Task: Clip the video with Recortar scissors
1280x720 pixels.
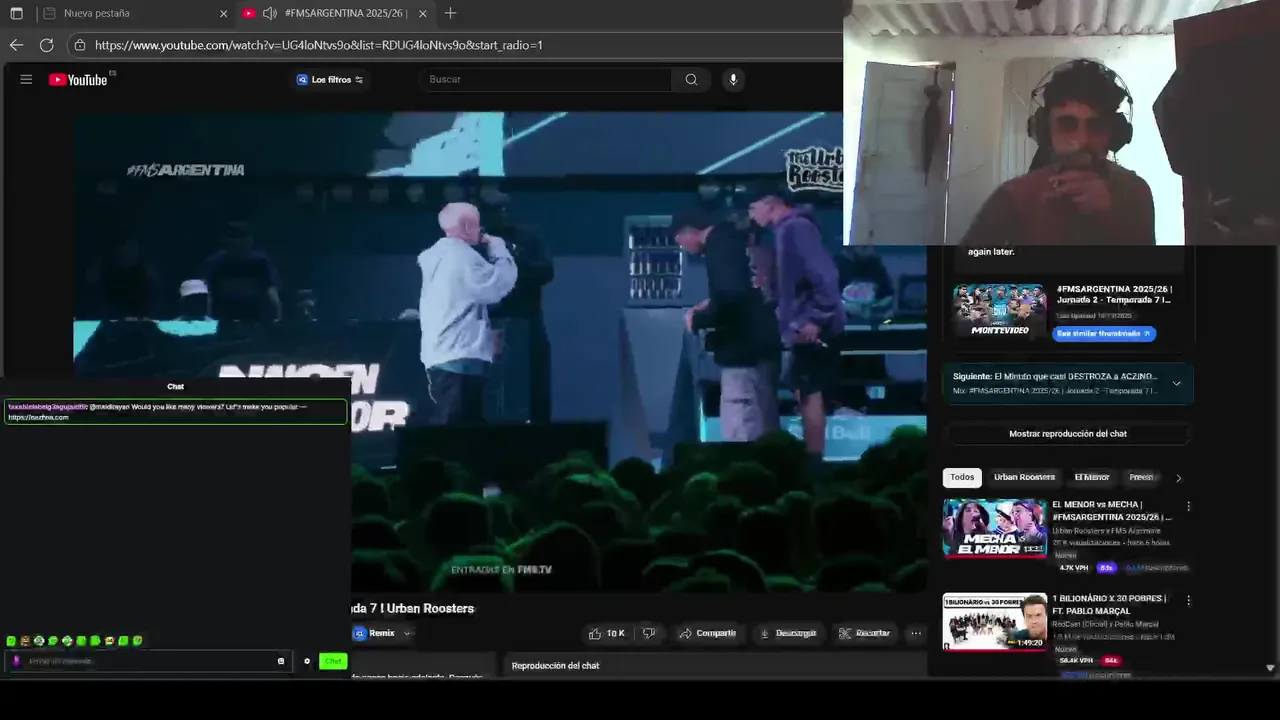Action: 864,633
